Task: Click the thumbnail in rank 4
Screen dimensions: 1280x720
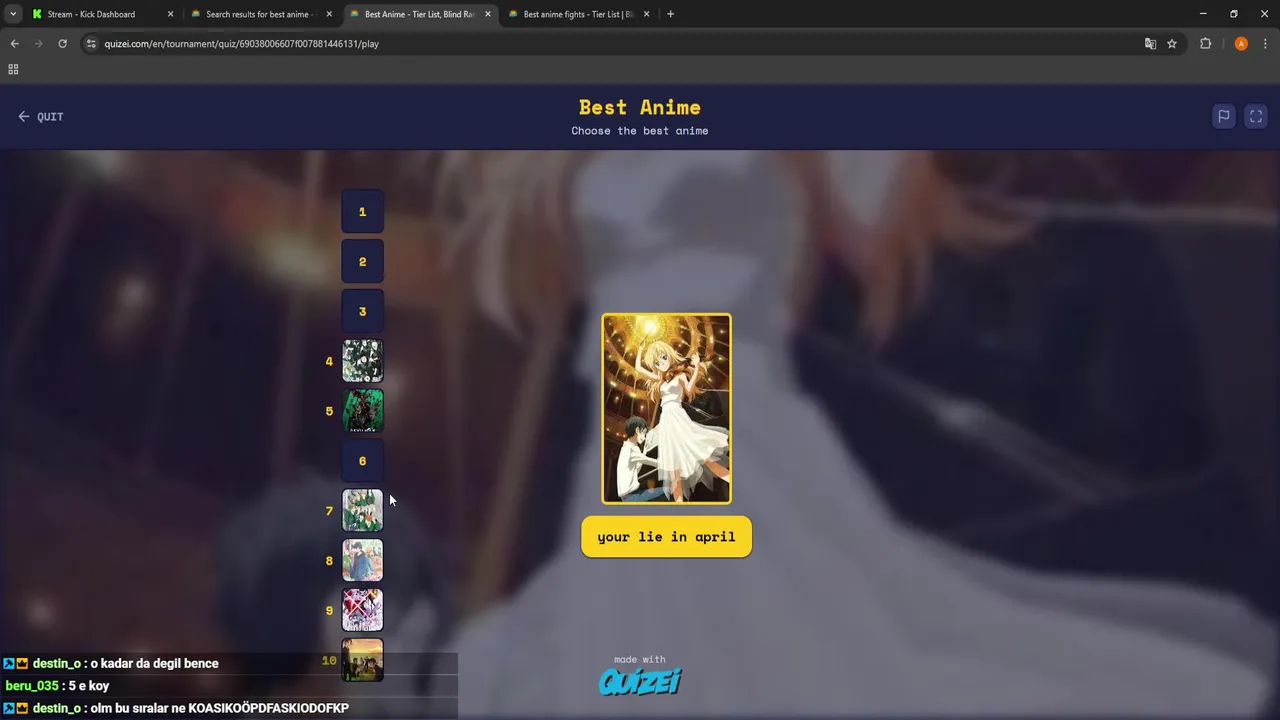Action: [x=363, y=361]
